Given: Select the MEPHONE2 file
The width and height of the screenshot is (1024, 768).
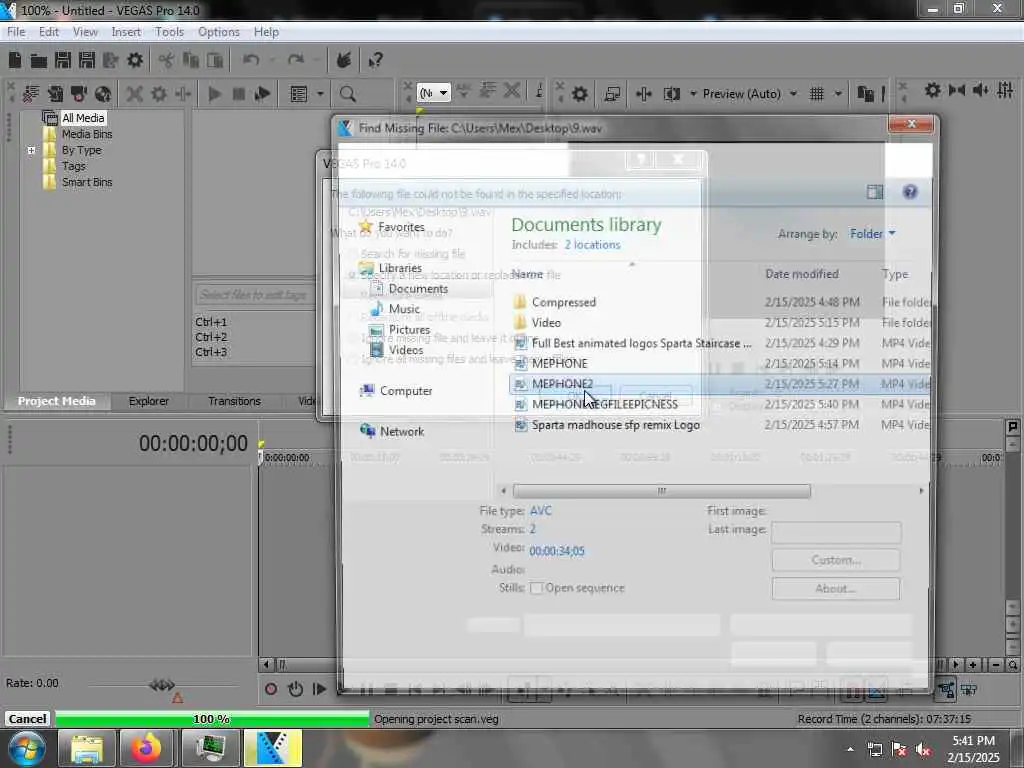Looking at the screenshot, I should click(x=718, y=384).
